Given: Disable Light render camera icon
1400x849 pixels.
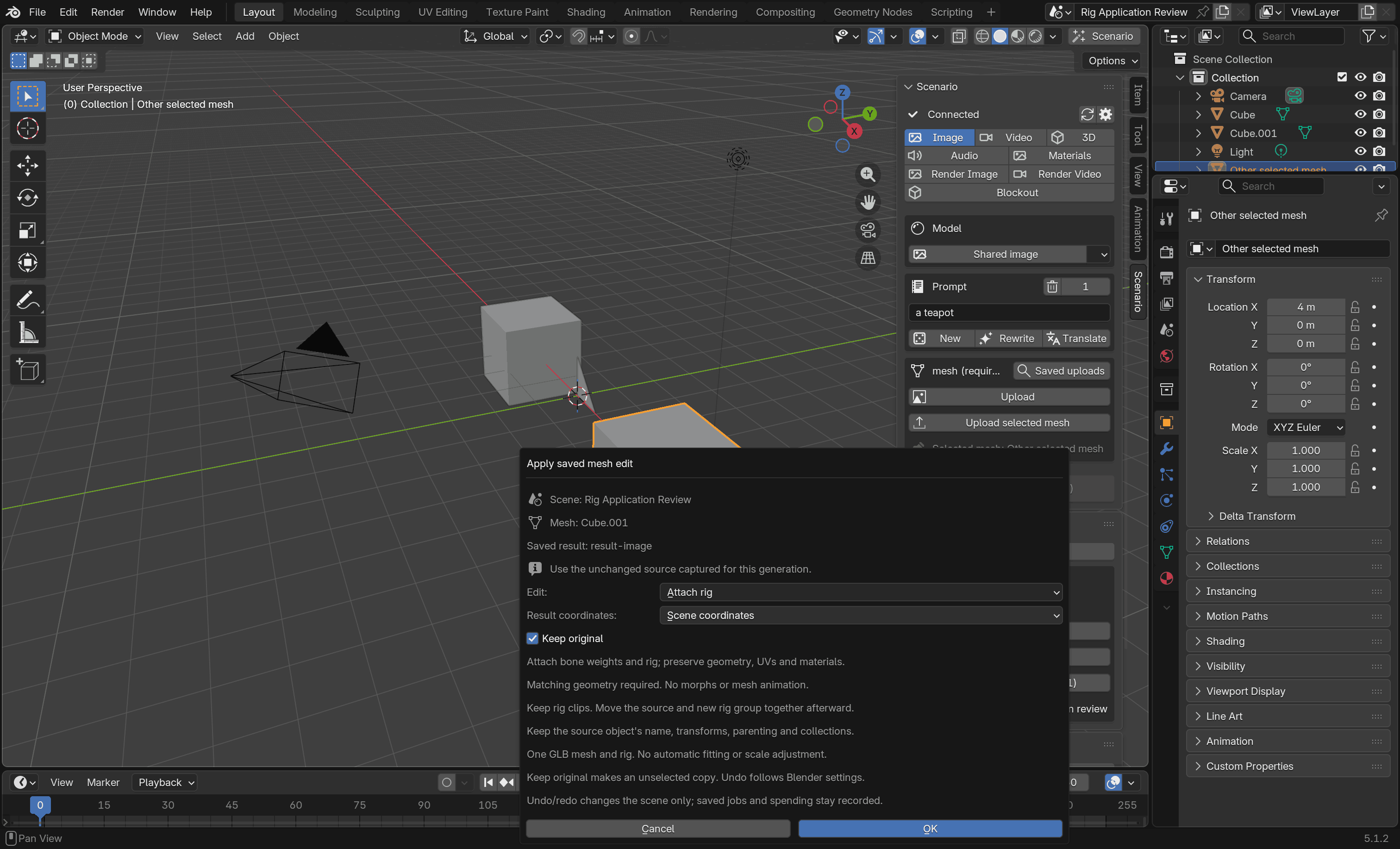Looking at the screenshot, I should point(1379,151).
